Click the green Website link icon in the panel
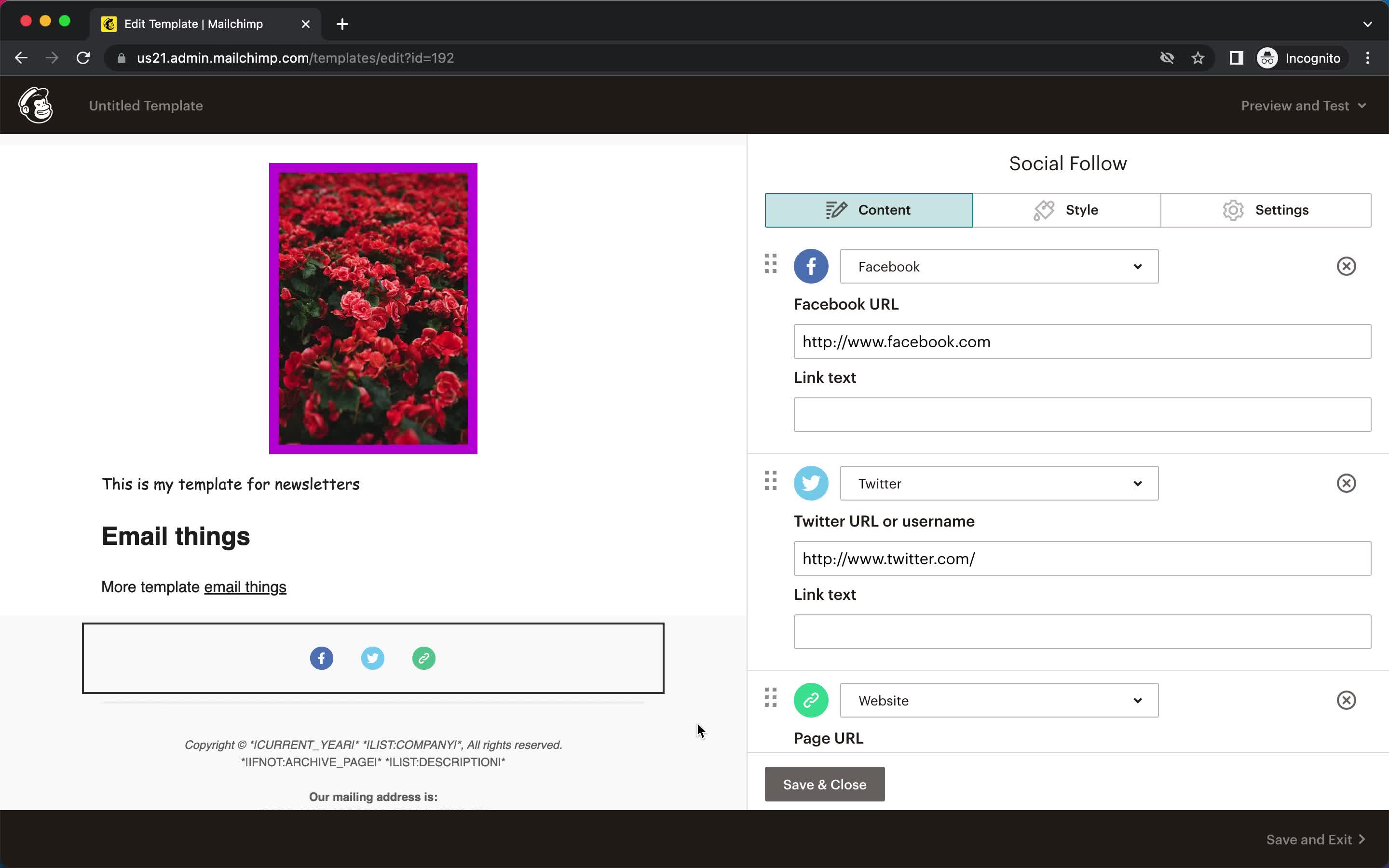 click(810, 700)
